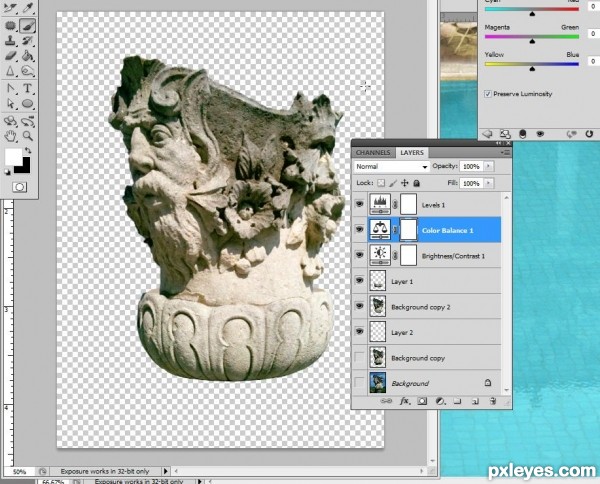Select the History Brush tool

[x=28, y=41]
